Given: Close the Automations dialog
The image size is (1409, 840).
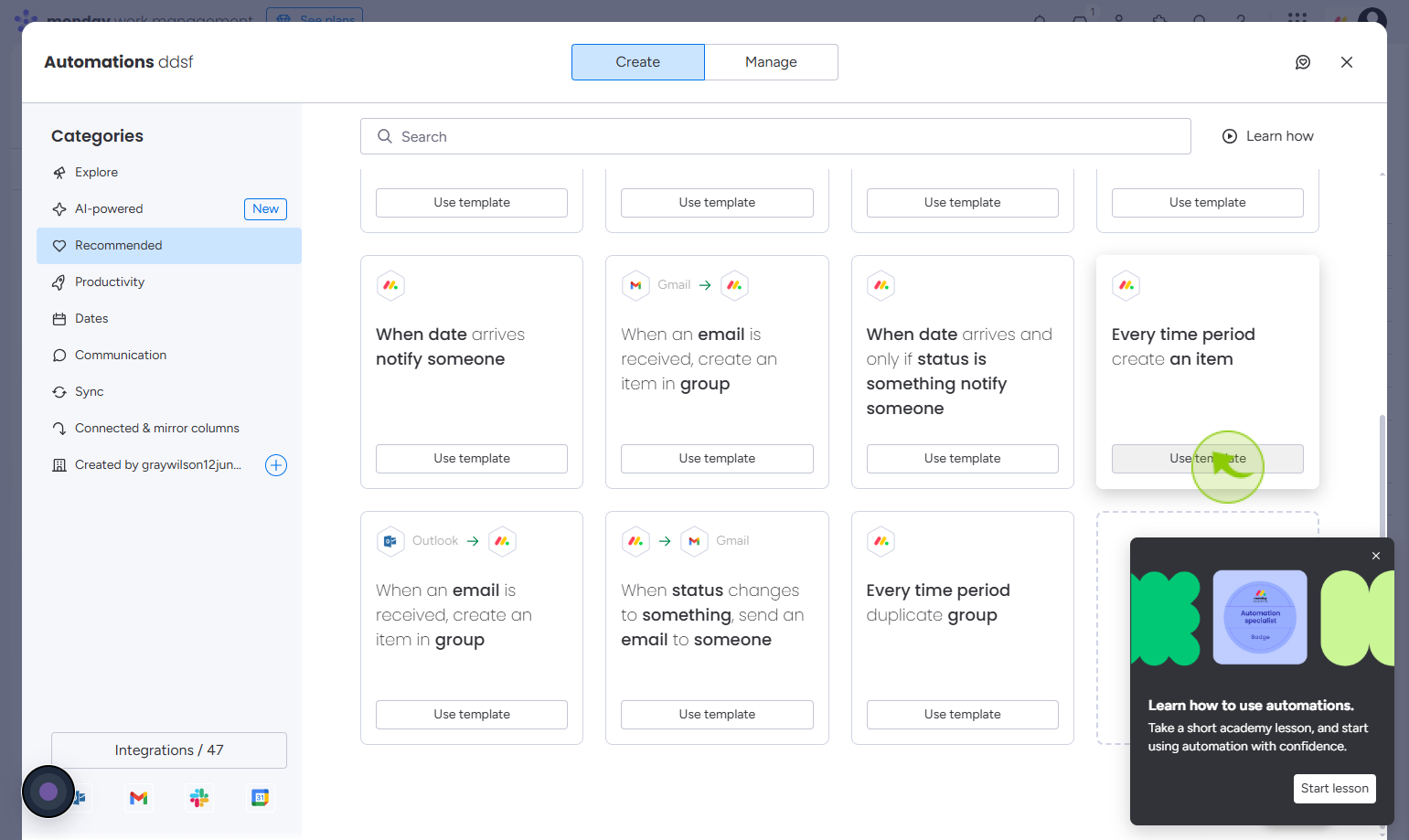Looking at the screenshot, I should [1347, 62].
